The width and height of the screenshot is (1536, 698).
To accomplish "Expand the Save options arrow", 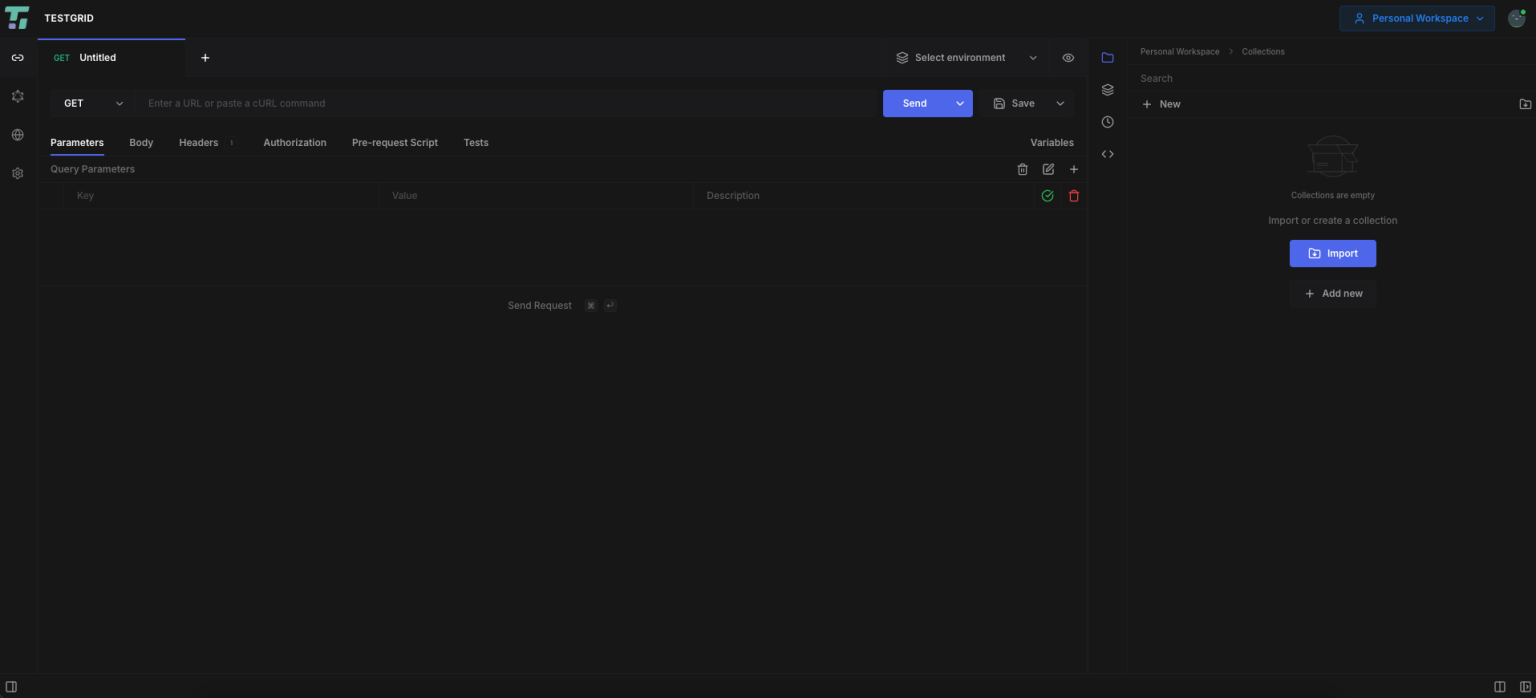I will (1061, 103).
